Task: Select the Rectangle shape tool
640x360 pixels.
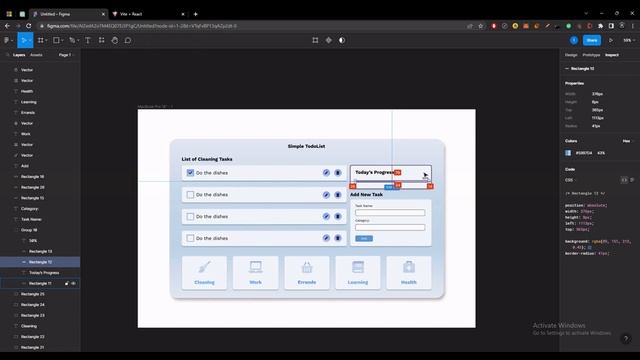Action: coord(56,40)
